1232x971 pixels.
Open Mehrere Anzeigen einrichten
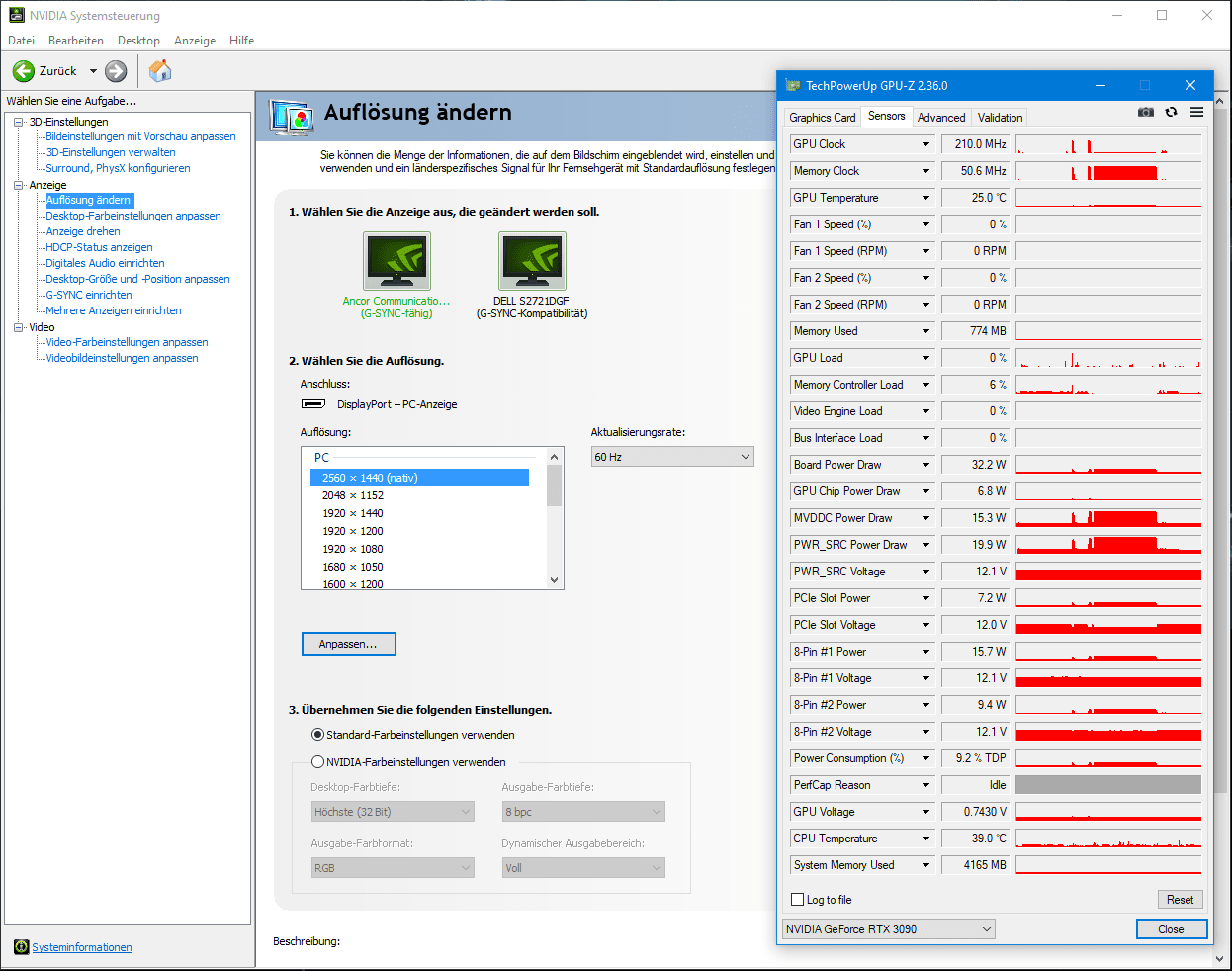[114, 310]
